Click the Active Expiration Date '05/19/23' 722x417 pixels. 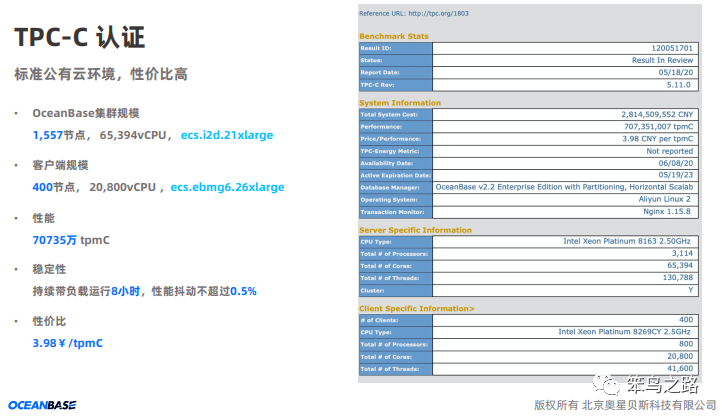pos(675,175)
